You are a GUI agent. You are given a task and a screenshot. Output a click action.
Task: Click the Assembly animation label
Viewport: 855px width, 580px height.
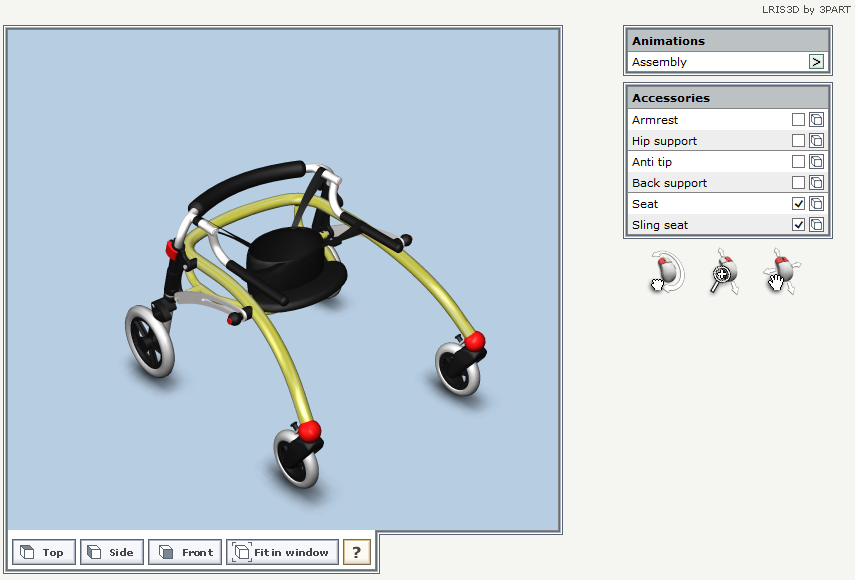click(x=659, y=62)
